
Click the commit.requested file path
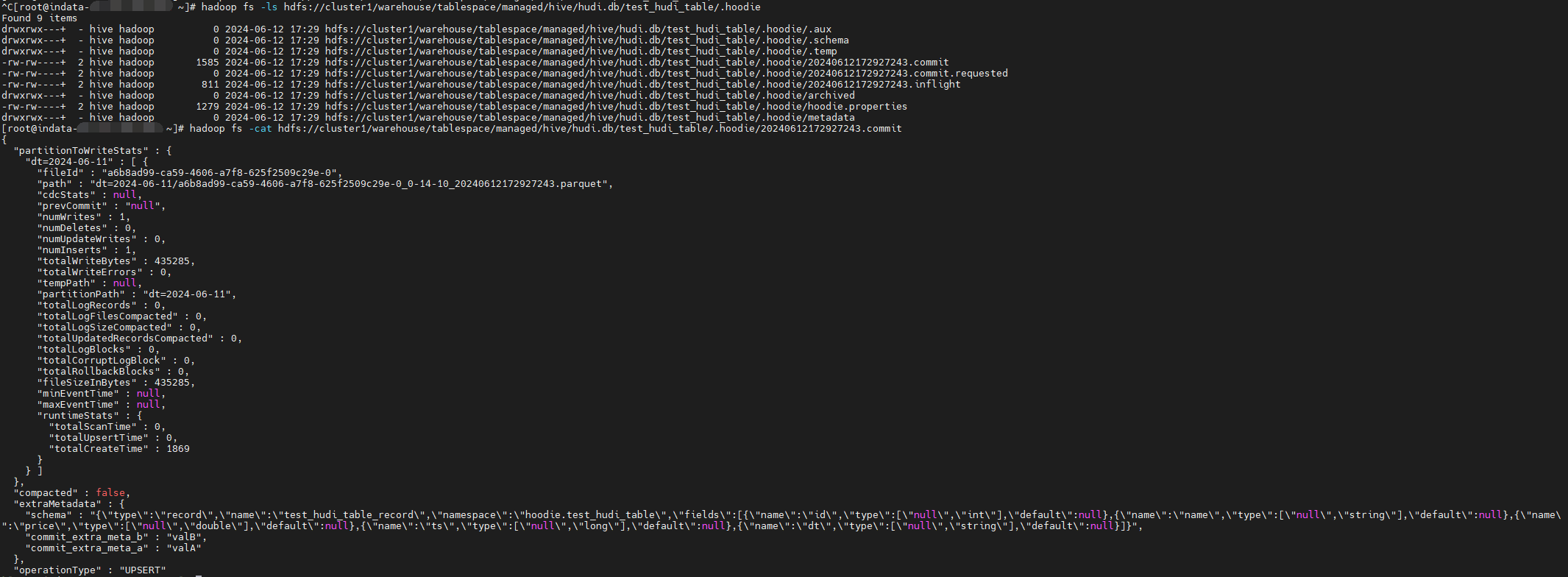coord(666,74)
